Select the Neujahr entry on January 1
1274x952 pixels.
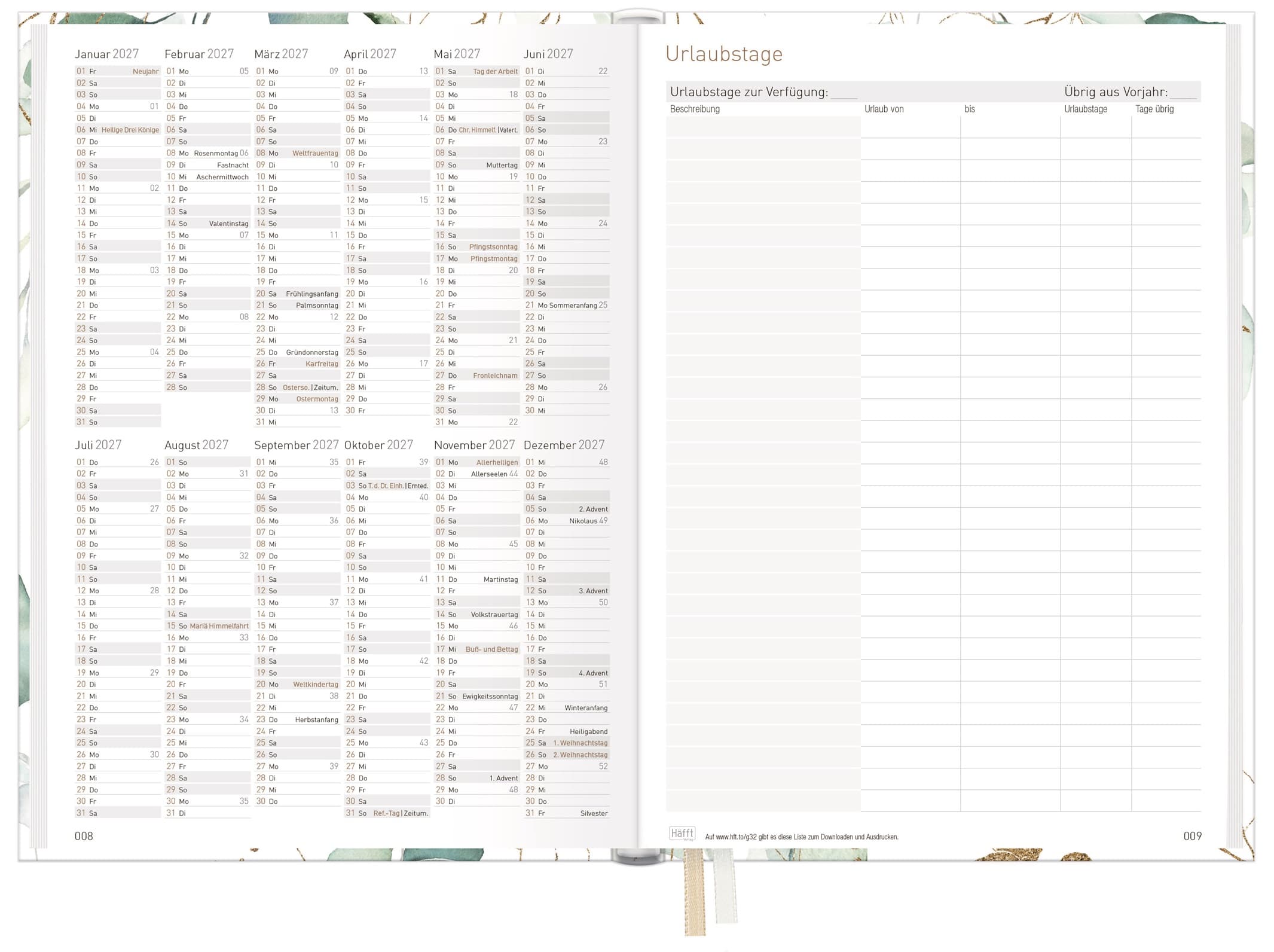[145, 72]
